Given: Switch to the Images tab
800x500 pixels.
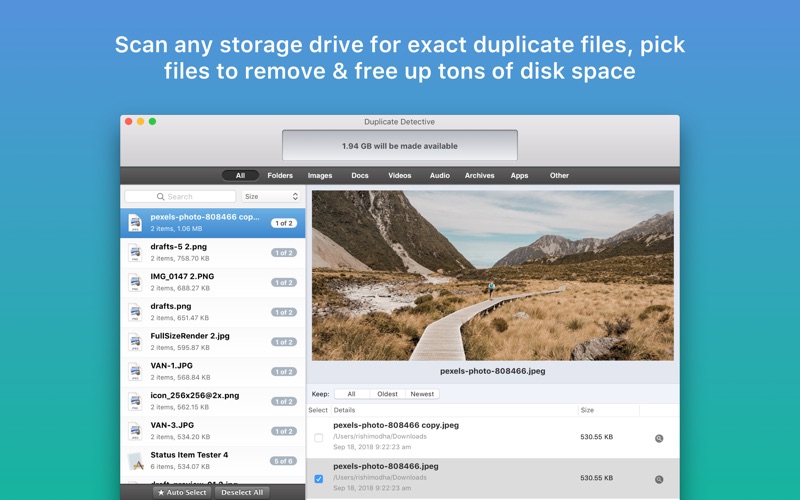Looking at the screenshot, I should (320, 175).
